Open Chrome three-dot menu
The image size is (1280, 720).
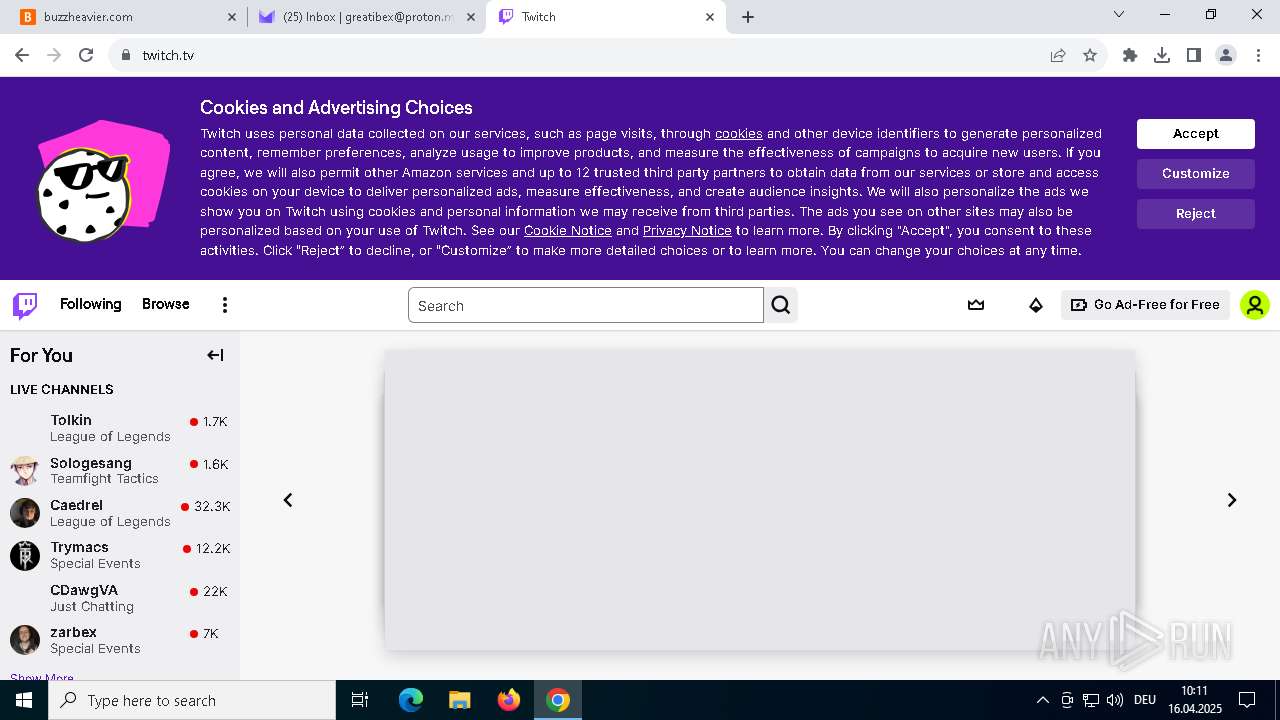(1258, 55)
